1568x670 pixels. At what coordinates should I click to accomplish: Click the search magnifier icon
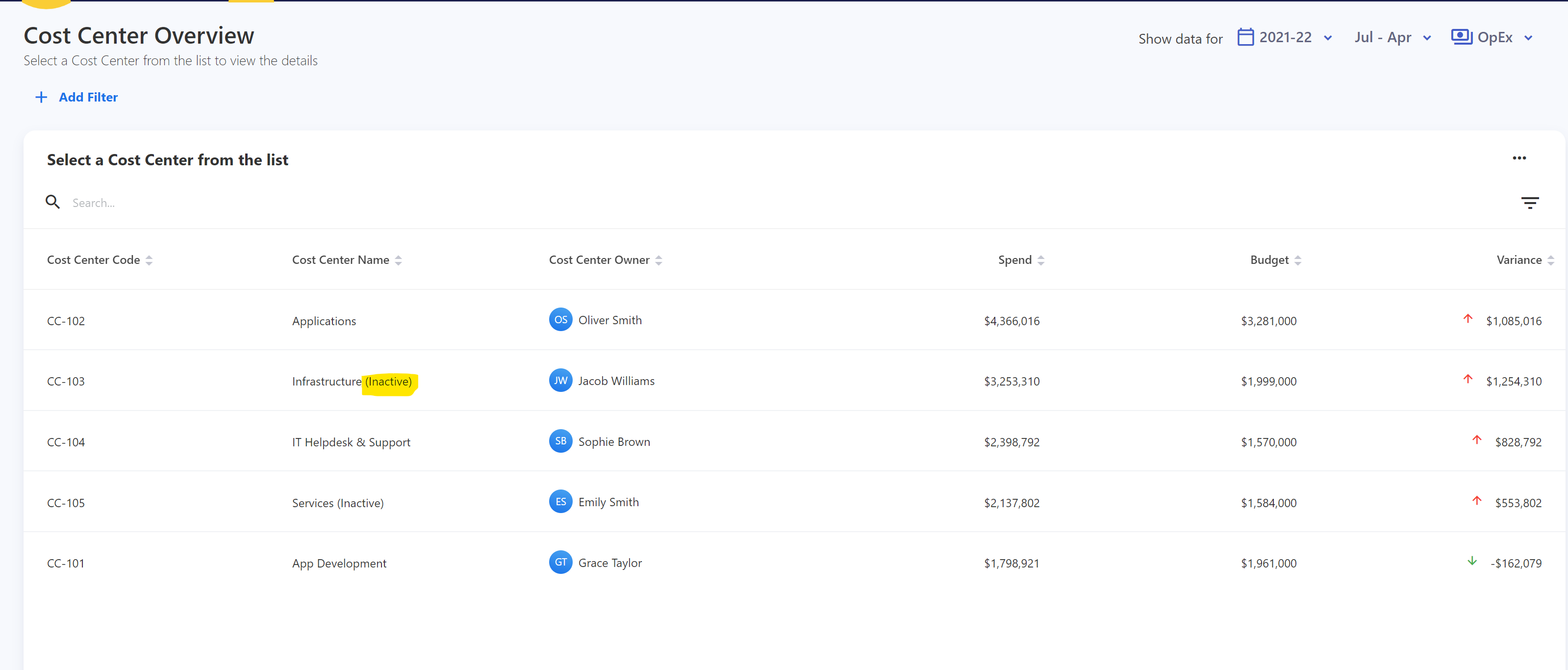click(53, 202)
